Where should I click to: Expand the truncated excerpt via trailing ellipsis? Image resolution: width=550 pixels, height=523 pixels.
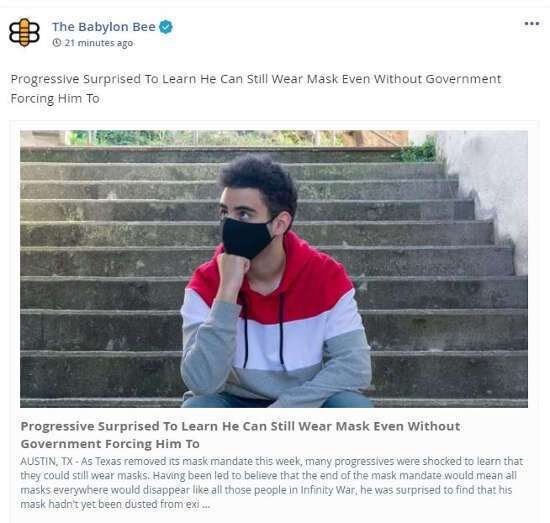point(206,505)
